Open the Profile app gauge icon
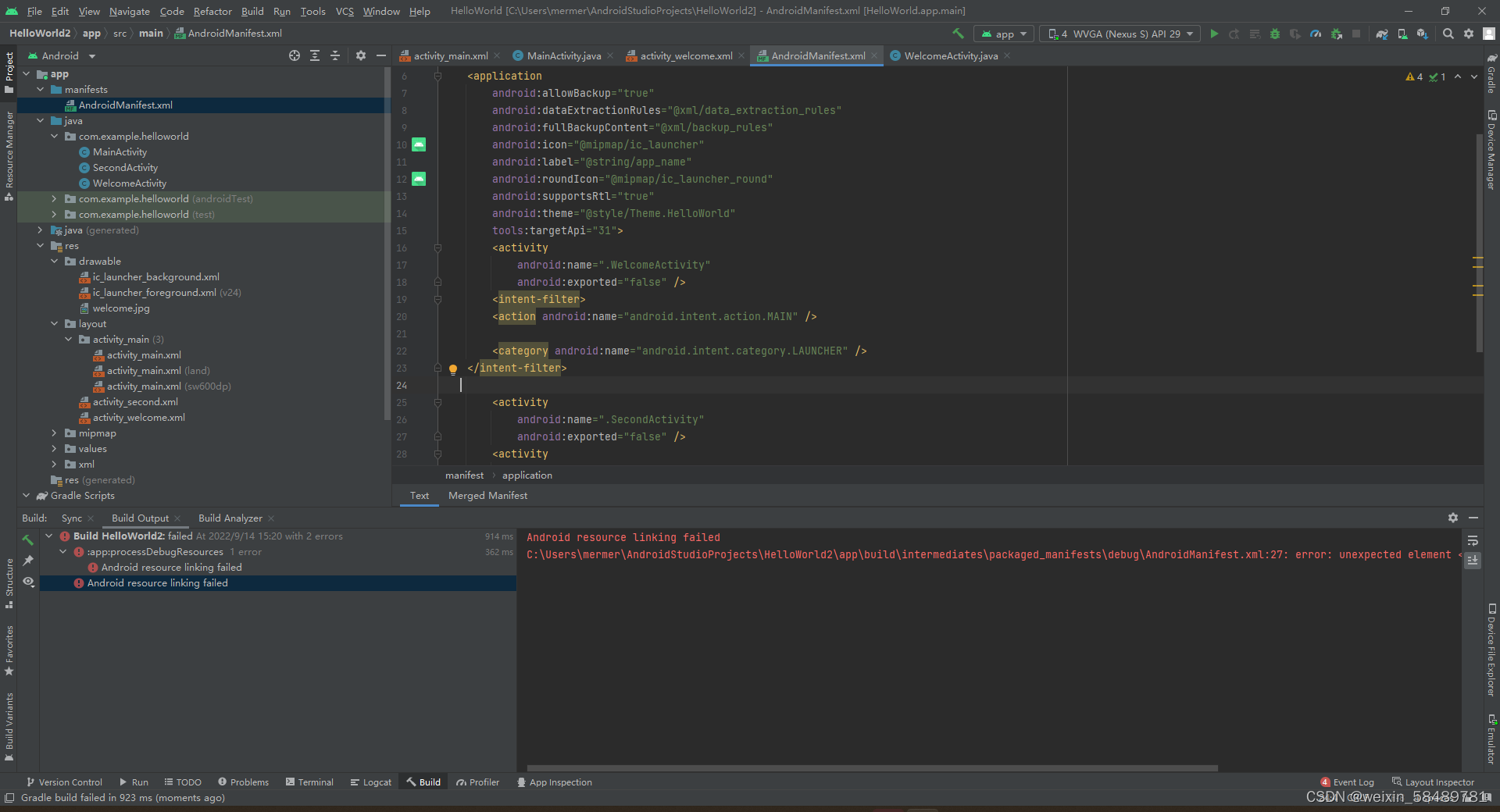The height and width of the screenshot is (812, 1500). pos(1316,34)
